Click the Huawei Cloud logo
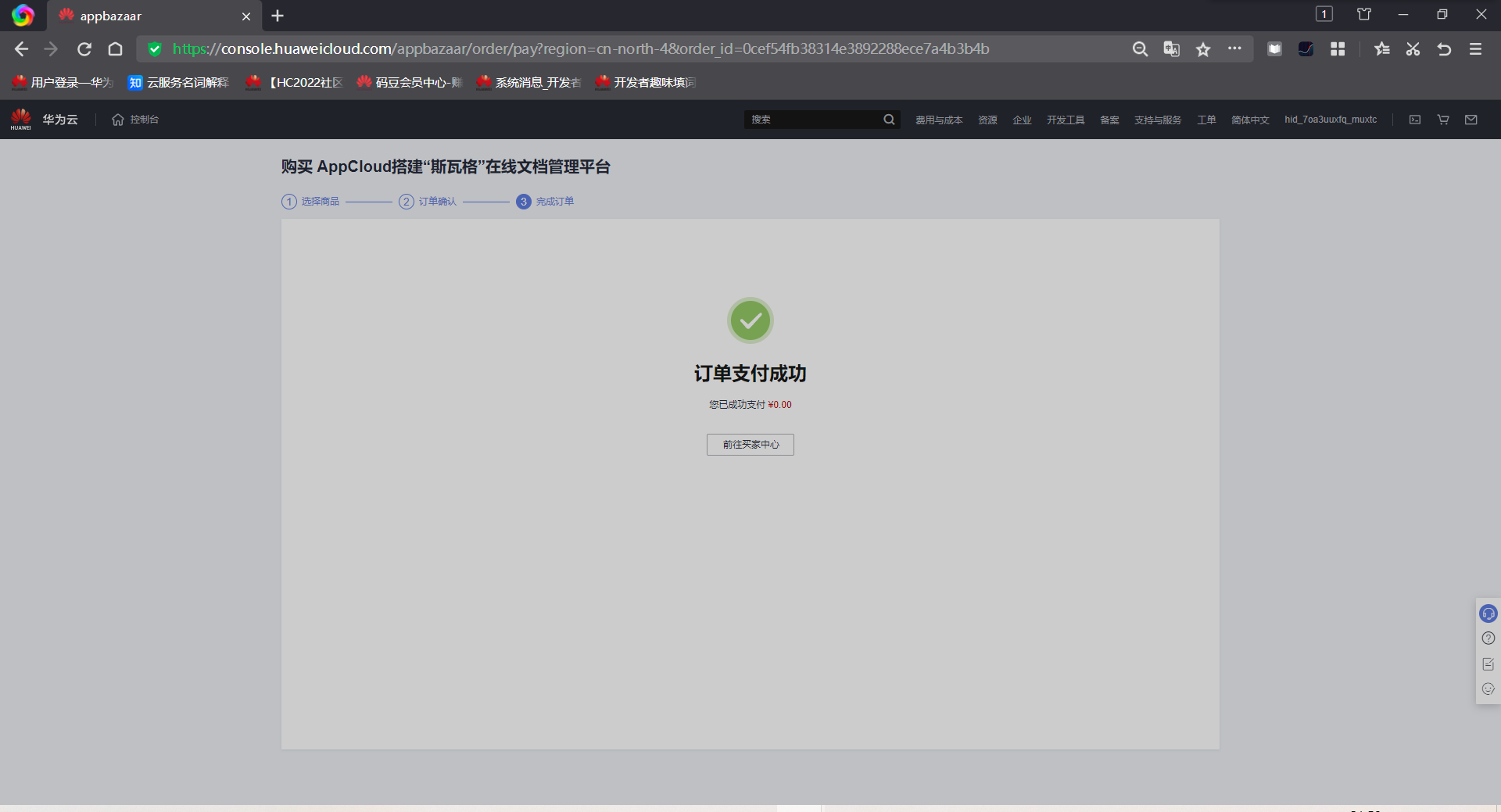This screenshot has width=1501, height=812. click(21, 120)
